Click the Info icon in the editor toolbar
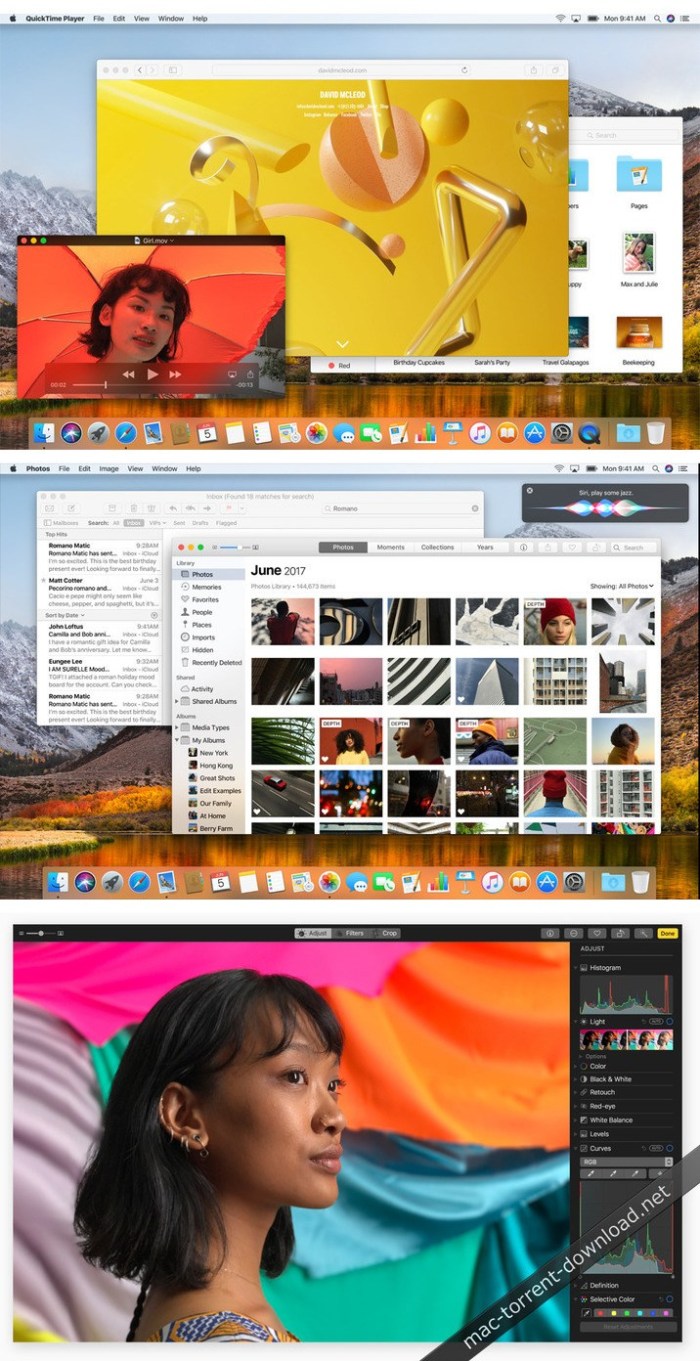 (550, 933)
